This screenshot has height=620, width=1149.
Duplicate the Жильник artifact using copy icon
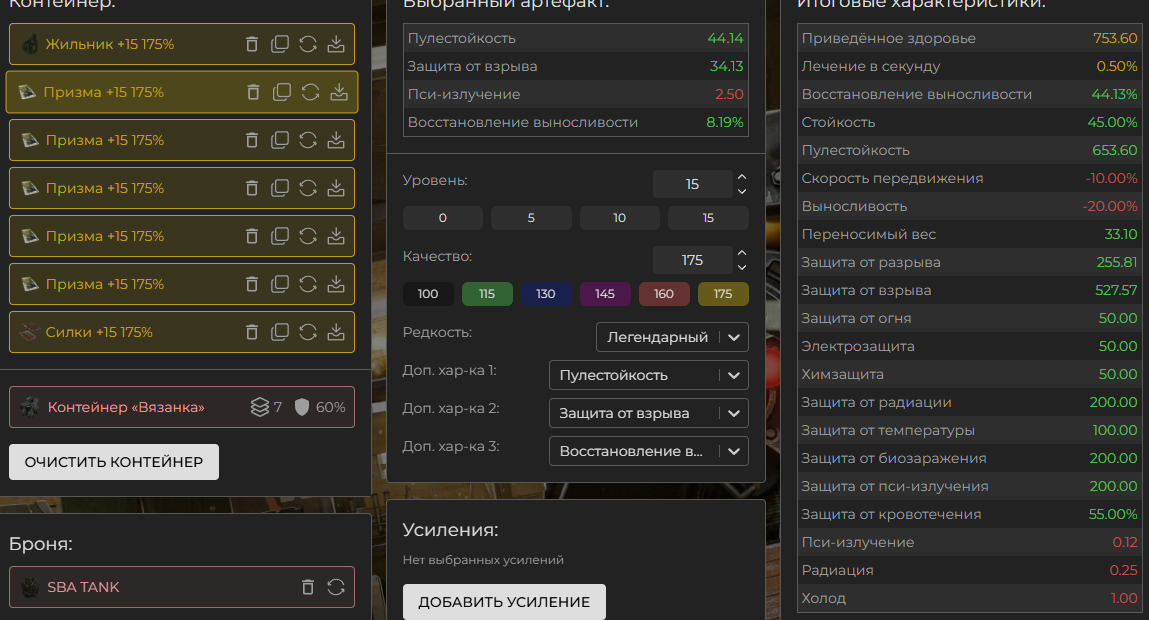[x=281, y=44]
